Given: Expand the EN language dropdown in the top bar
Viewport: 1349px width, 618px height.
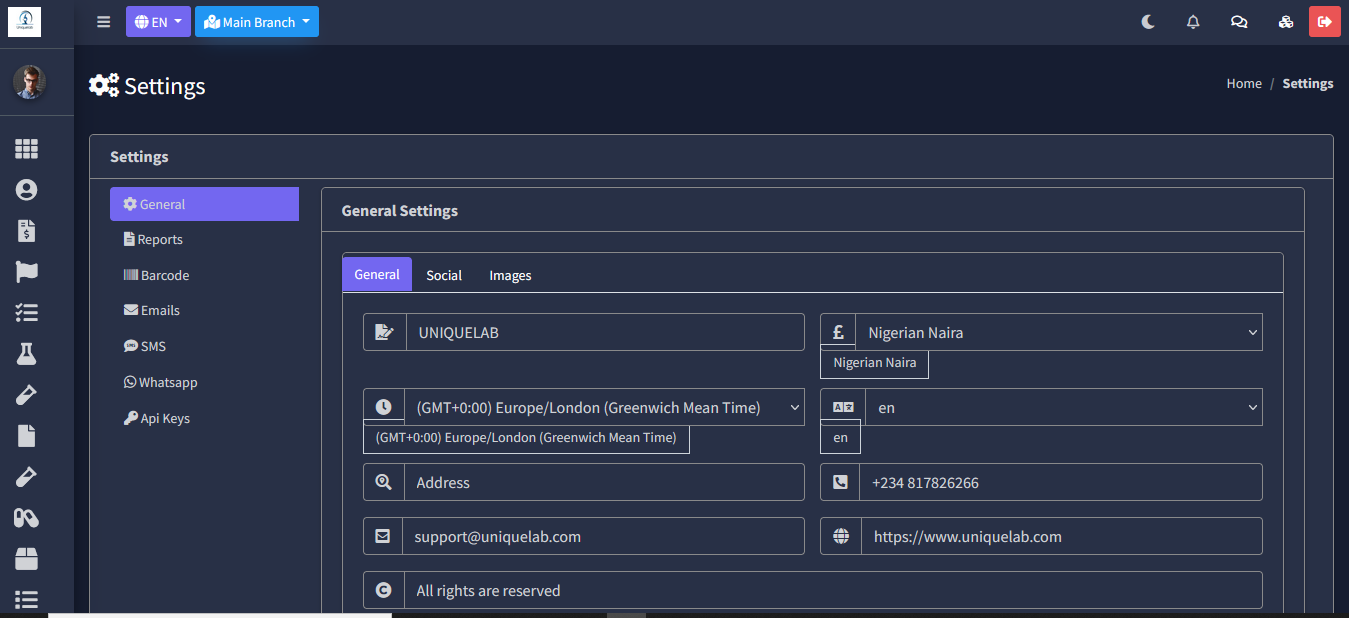Looking at the screenshot, I should tap(158, 22).
